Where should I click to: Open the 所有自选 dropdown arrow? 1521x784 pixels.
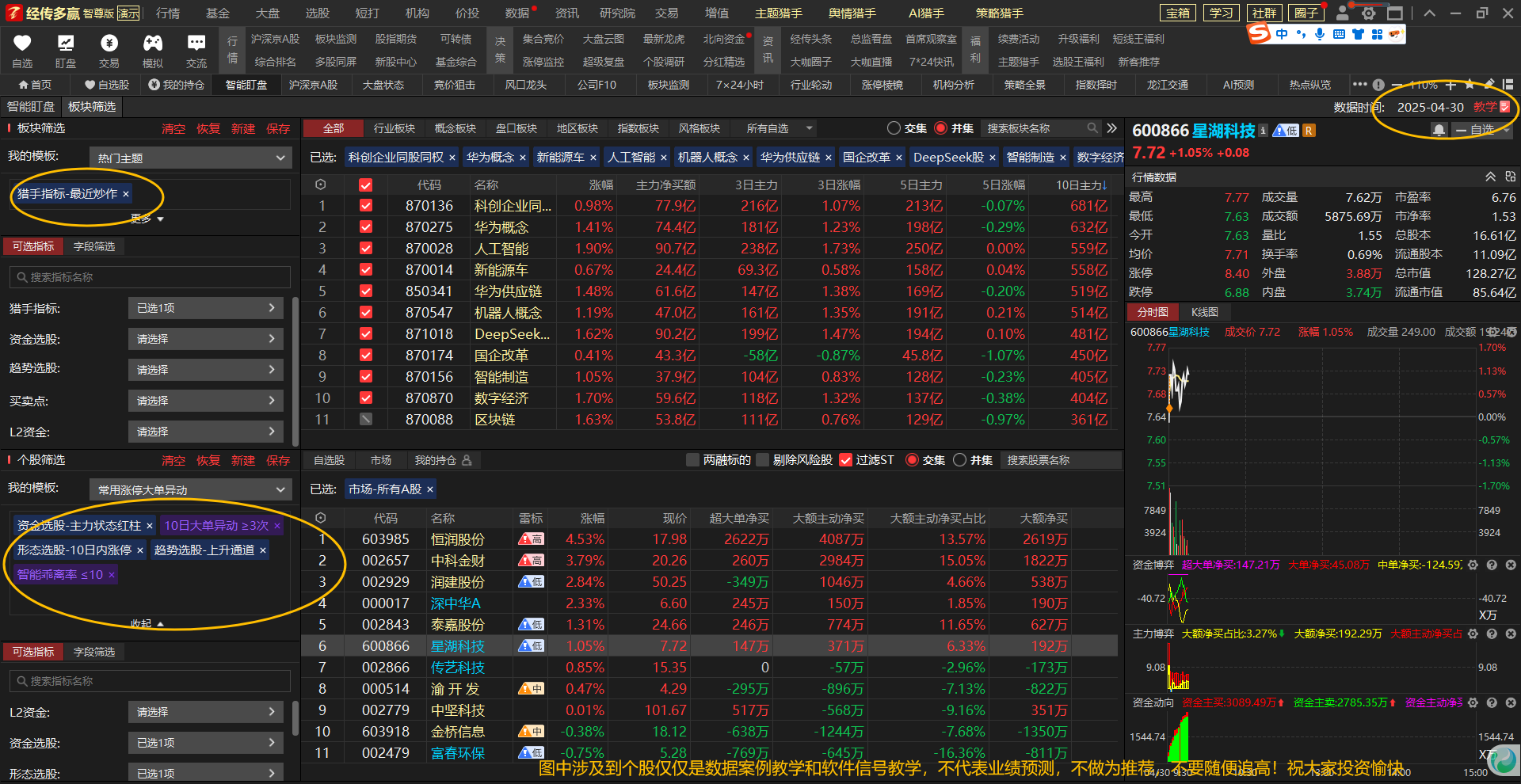(809, 128)
